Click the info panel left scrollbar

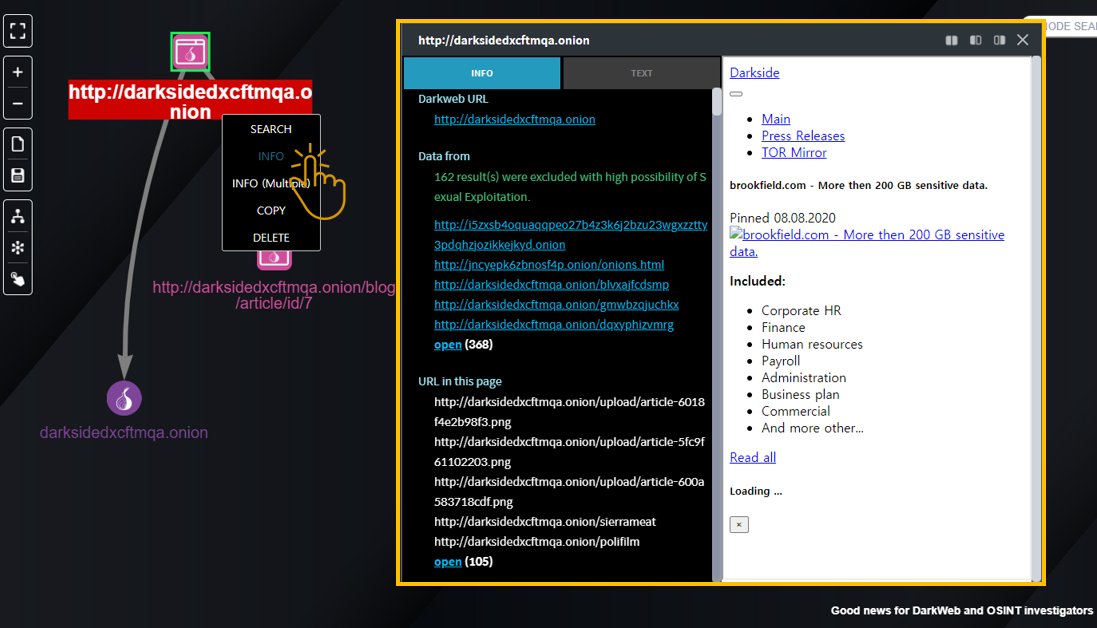click(x=716, y=101)
